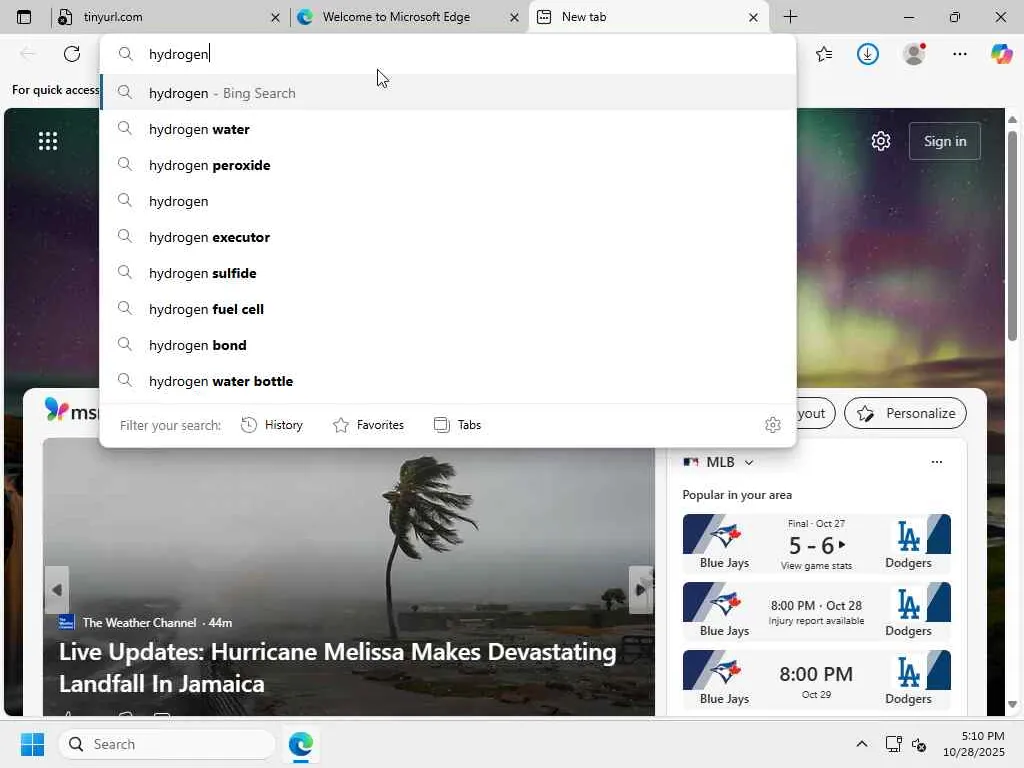The height and width of the screenshot is (768, 1024).
Task: Click the muted volume tray icon
Action: click(918, 744)
